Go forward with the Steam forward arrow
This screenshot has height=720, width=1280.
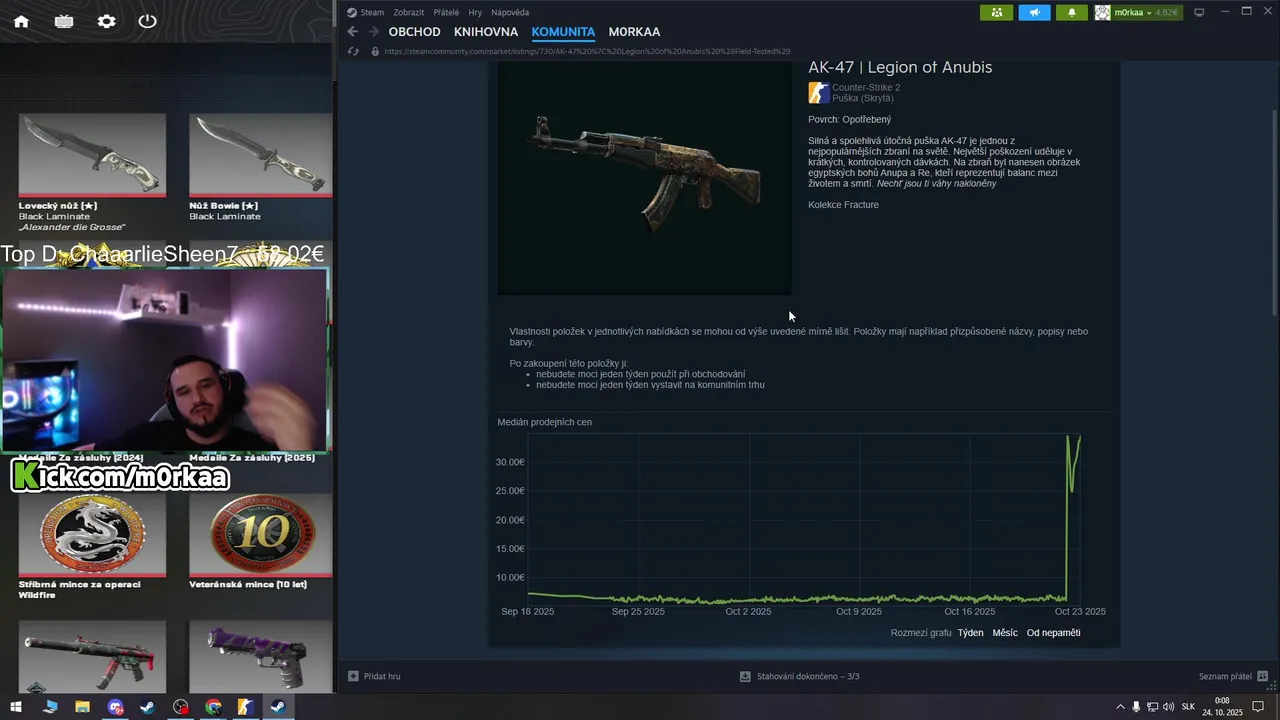point(373,32)
